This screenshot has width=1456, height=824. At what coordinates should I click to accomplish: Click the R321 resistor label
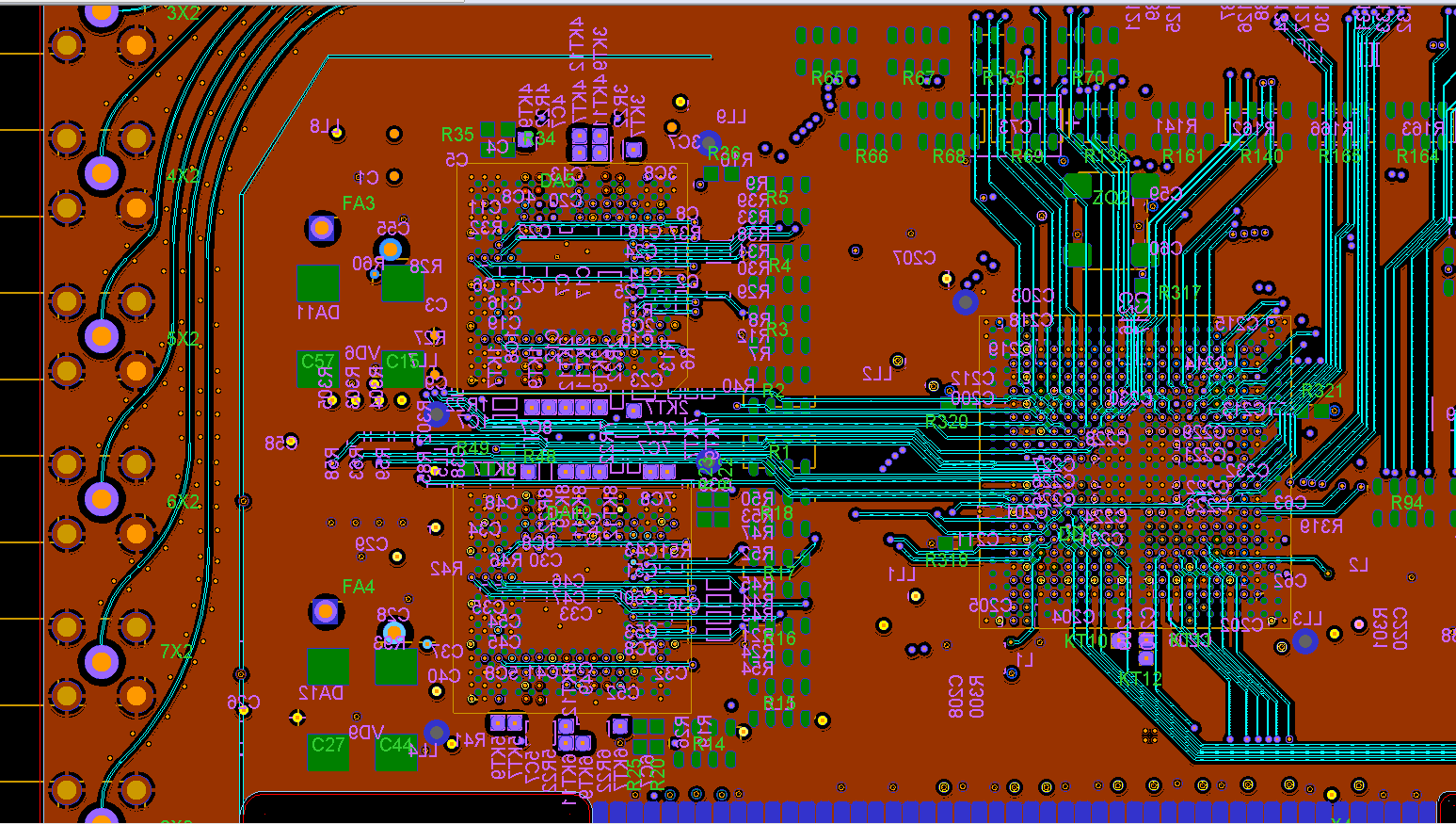click(1323, 391)
